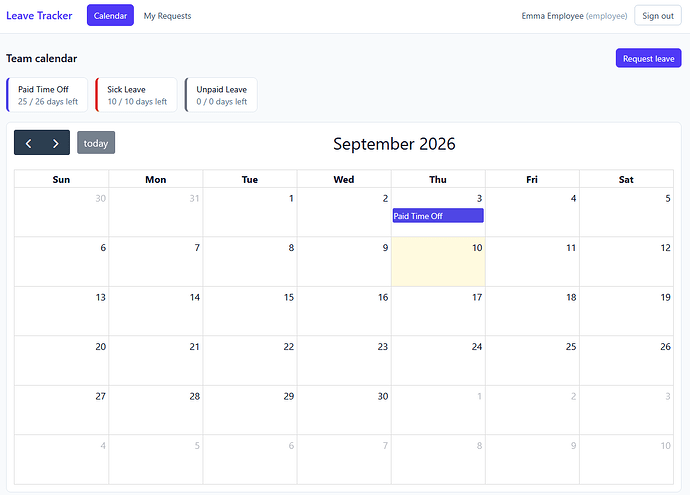Click the Sat column header

tap(626, 180)
